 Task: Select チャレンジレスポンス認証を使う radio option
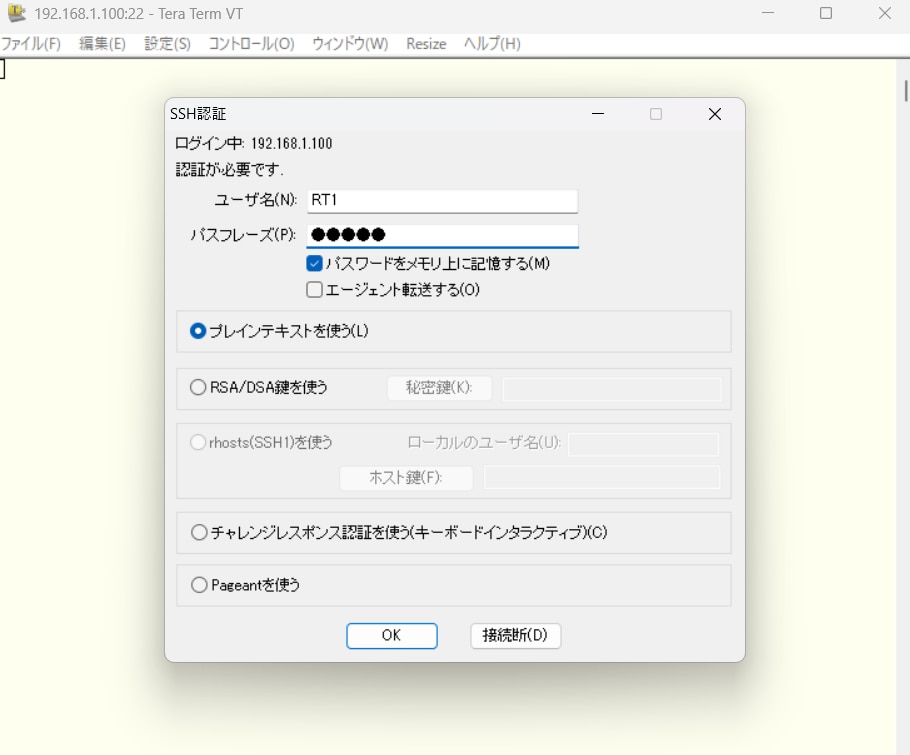(x=198, y=533)
